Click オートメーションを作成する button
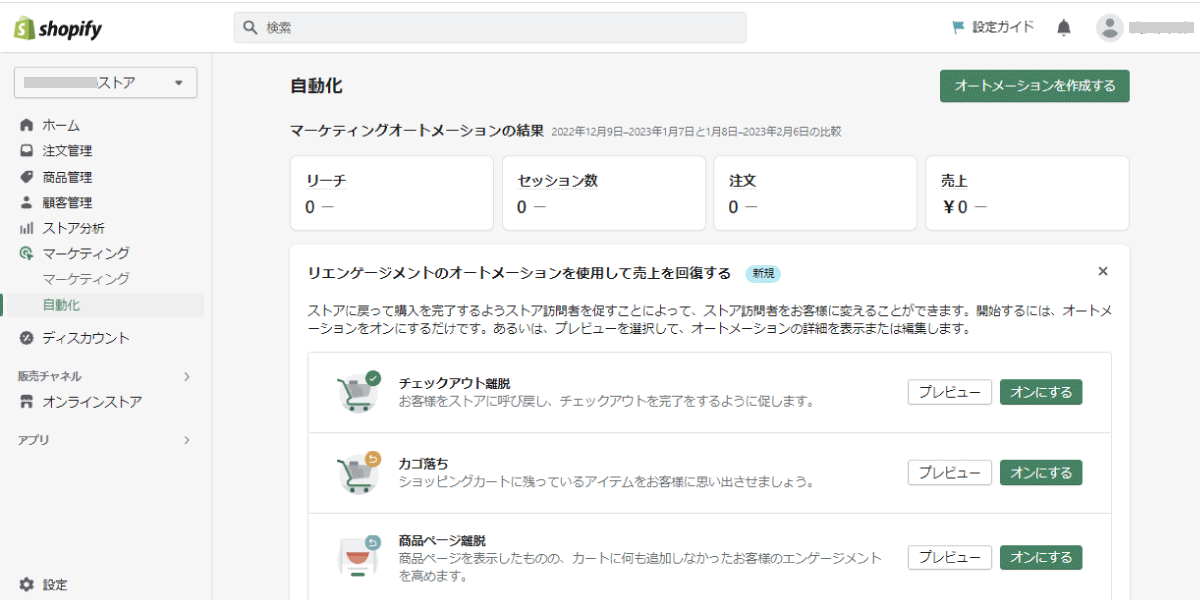 tap(1034, 86)
